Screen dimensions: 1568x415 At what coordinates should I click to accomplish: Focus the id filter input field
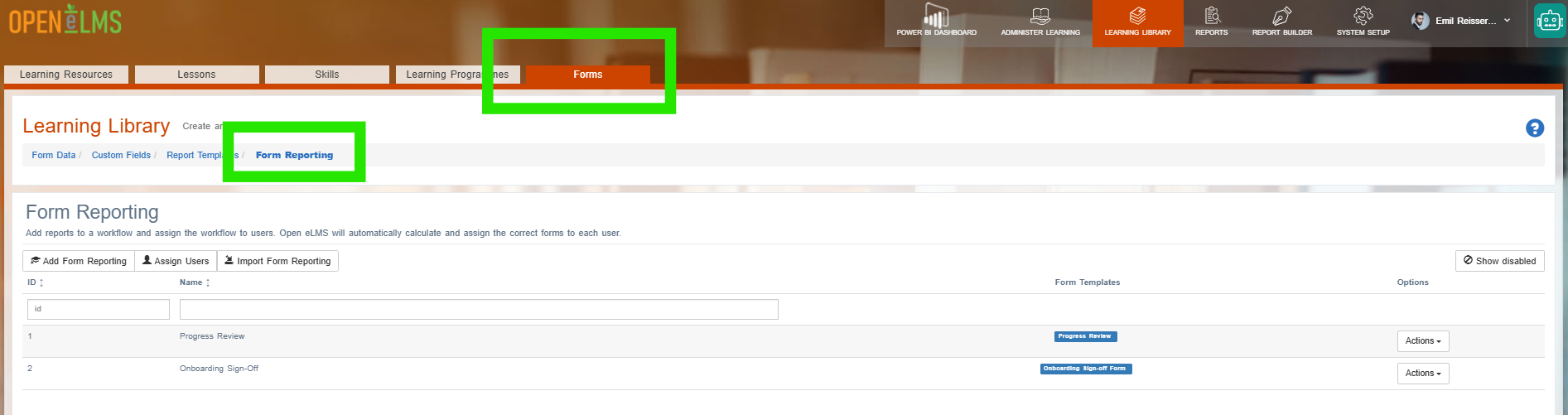99,309
